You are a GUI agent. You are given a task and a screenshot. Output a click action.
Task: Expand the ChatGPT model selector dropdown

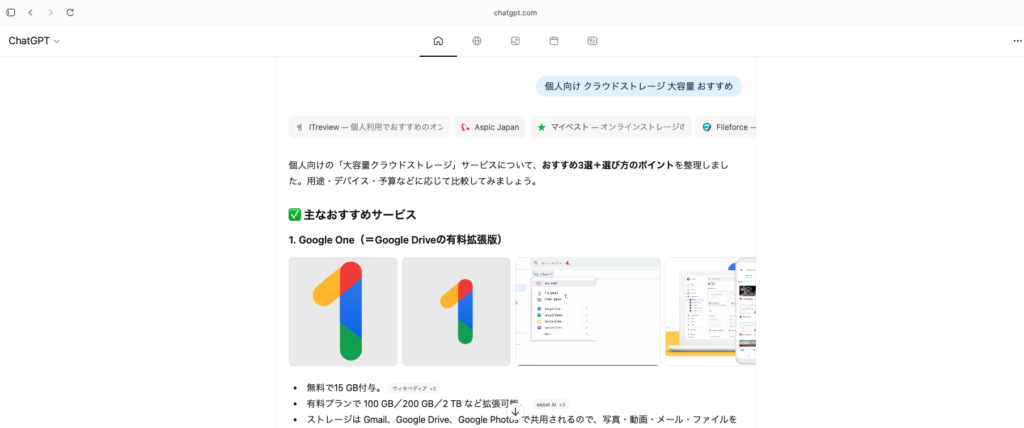pos(35,41)
